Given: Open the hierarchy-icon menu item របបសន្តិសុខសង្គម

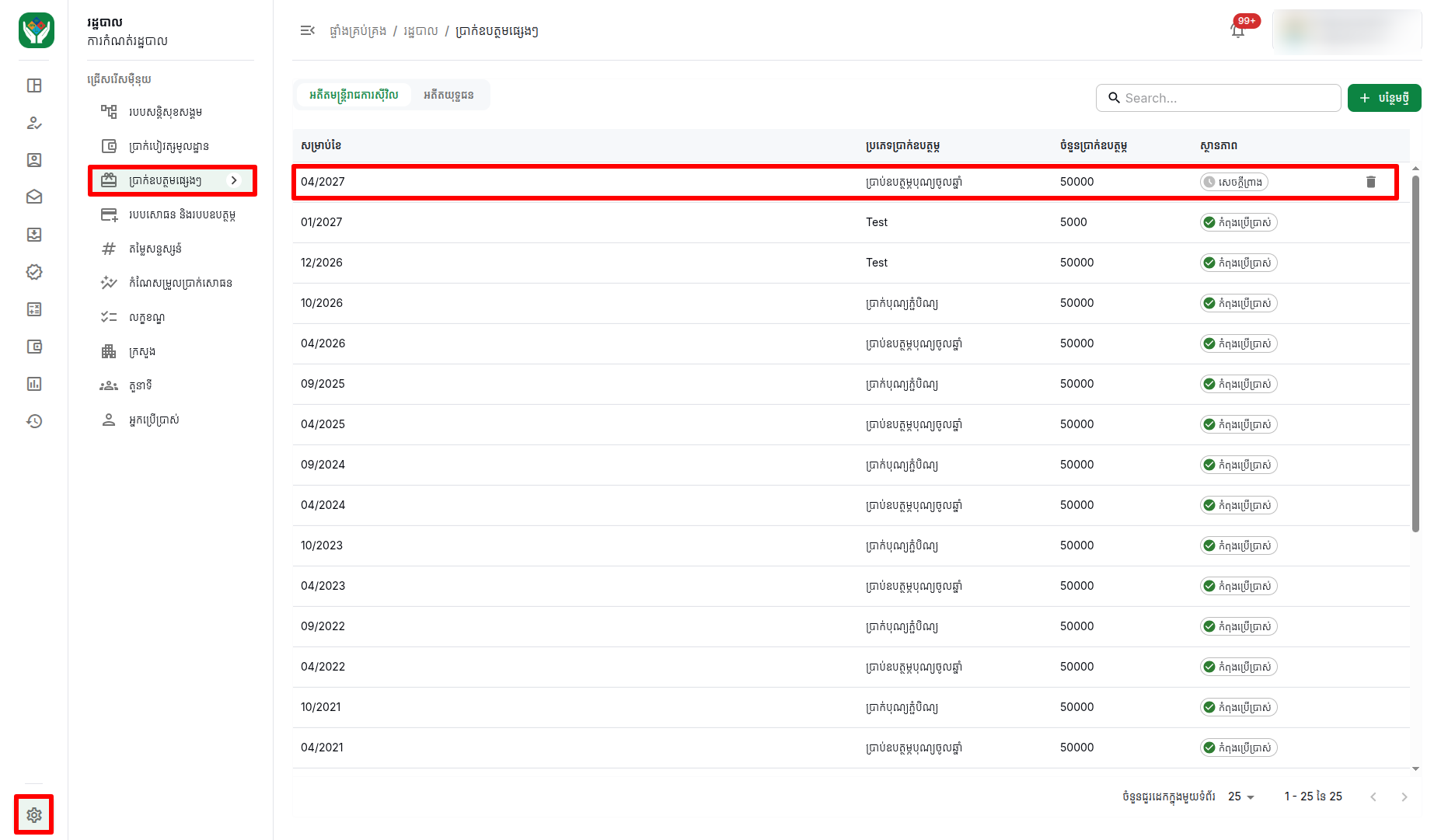Looking at the screenshot, I should pyautogui.click(x=171, y=112).
